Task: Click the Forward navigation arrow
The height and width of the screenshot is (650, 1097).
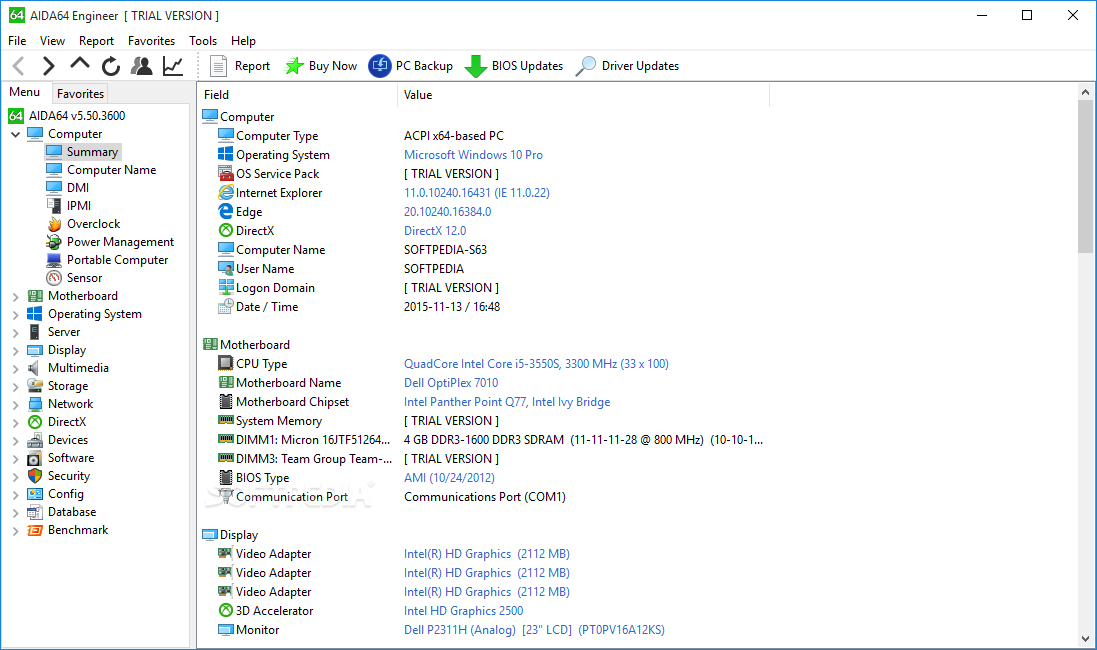Action: [48, 66]
